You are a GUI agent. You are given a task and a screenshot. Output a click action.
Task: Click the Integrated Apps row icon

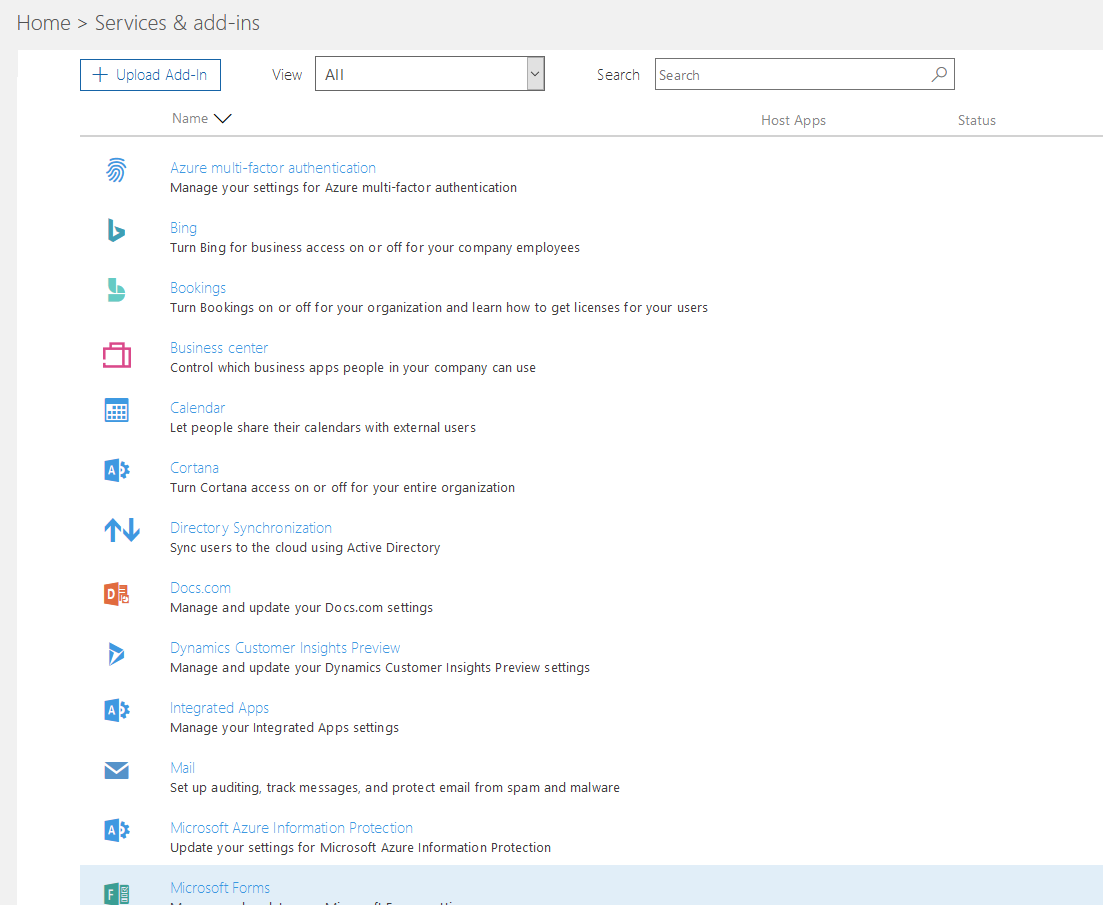coord(117,710)
